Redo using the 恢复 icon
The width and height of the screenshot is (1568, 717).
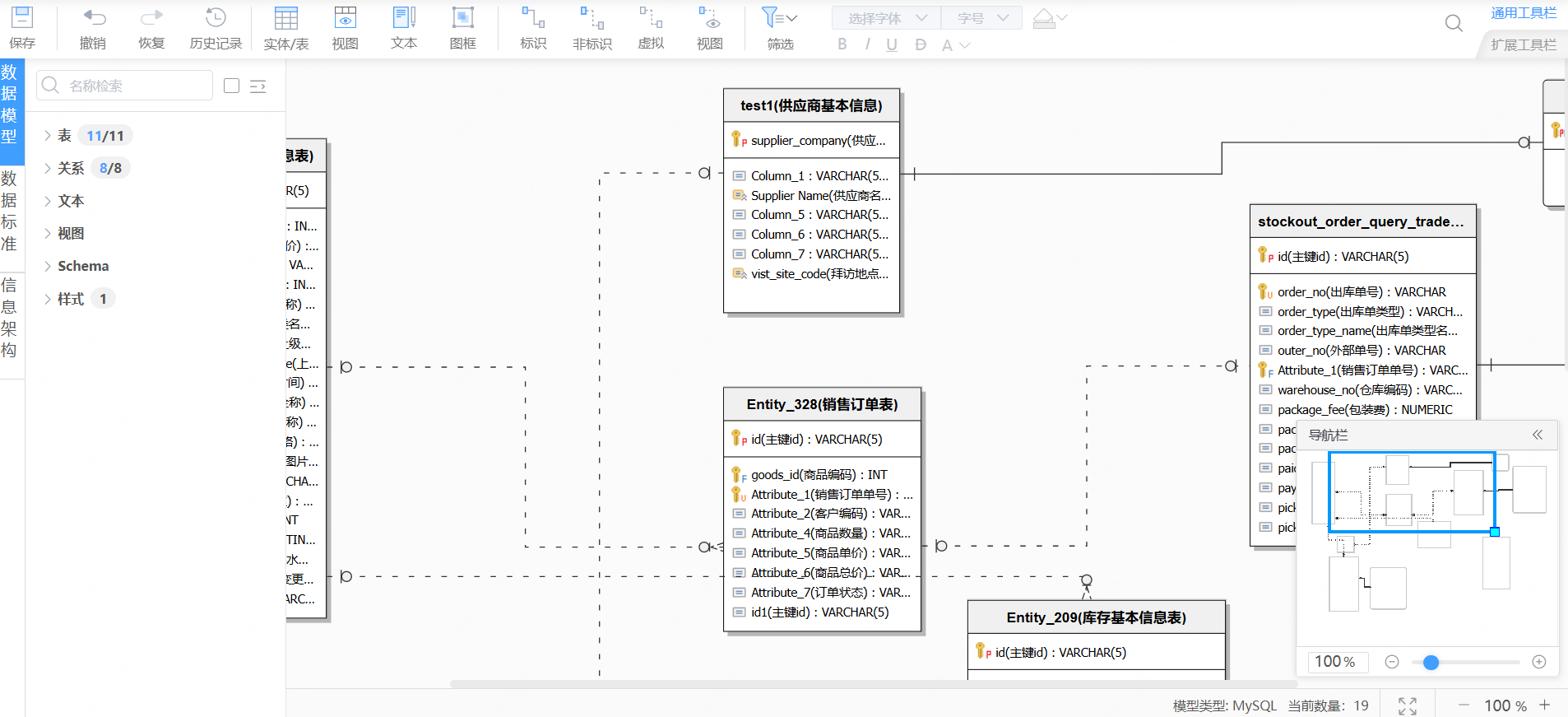[x=151, y=27]
